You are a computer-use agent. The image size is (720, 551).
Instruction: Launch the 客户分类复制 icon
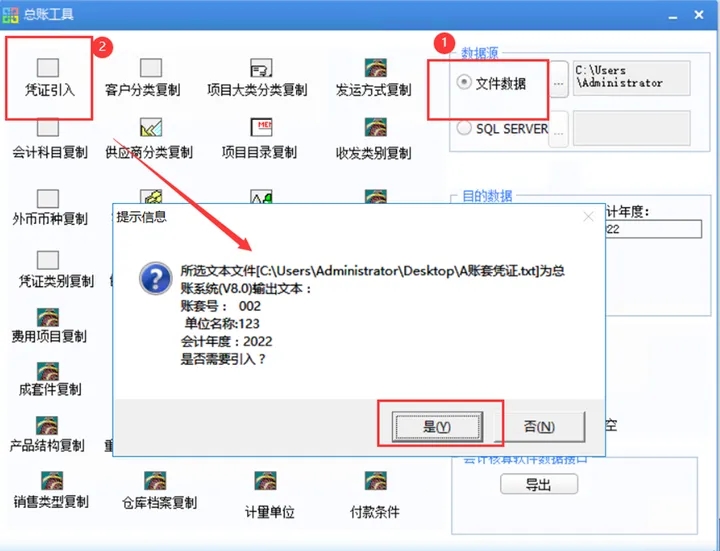143,77
